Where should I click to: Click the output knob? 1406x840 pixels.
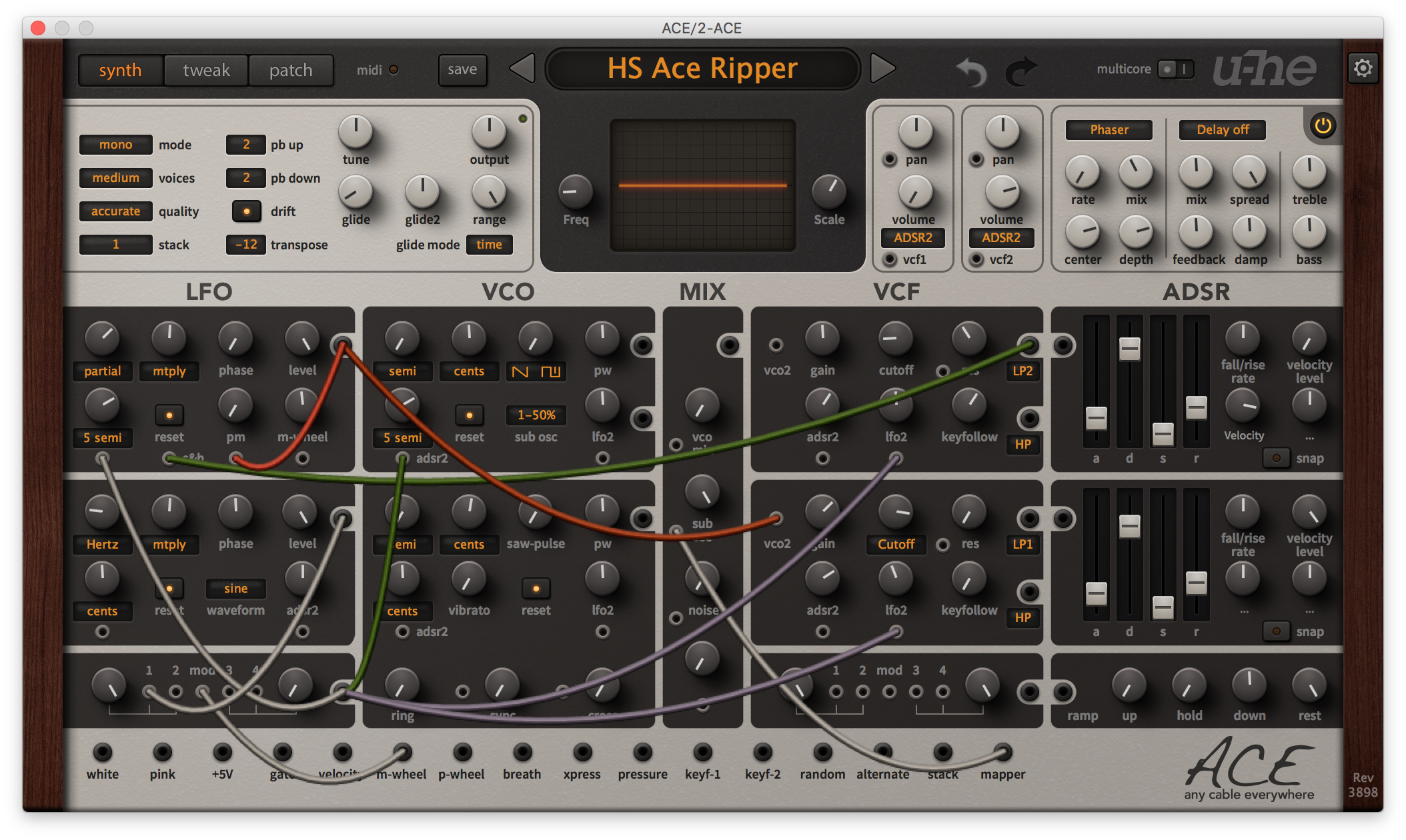pyautogui.click(x=489, y=132)
